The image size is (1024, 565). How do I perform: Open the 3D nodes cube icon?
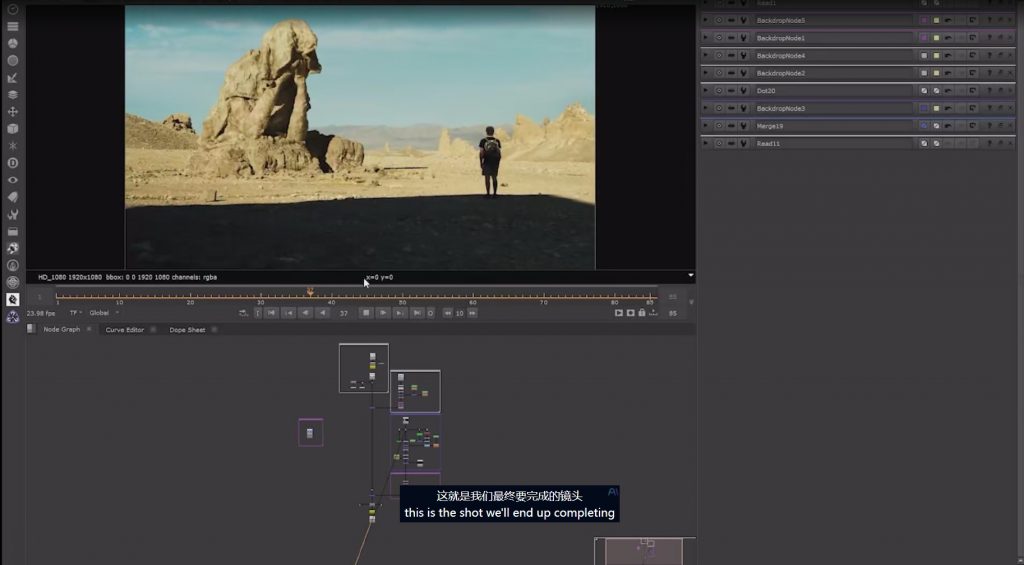point(12,129)
